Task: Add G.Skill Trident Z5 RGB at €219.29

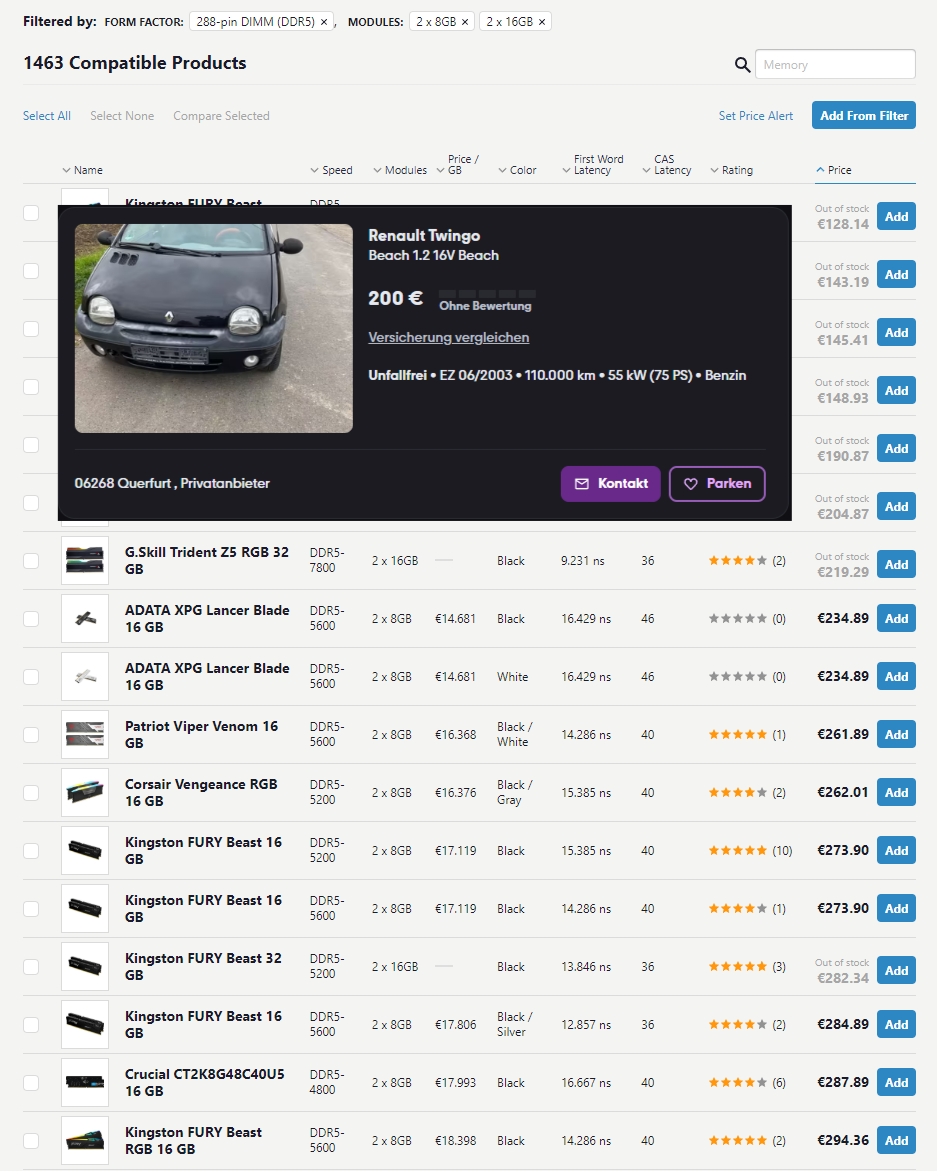Action: coord(896,565)
